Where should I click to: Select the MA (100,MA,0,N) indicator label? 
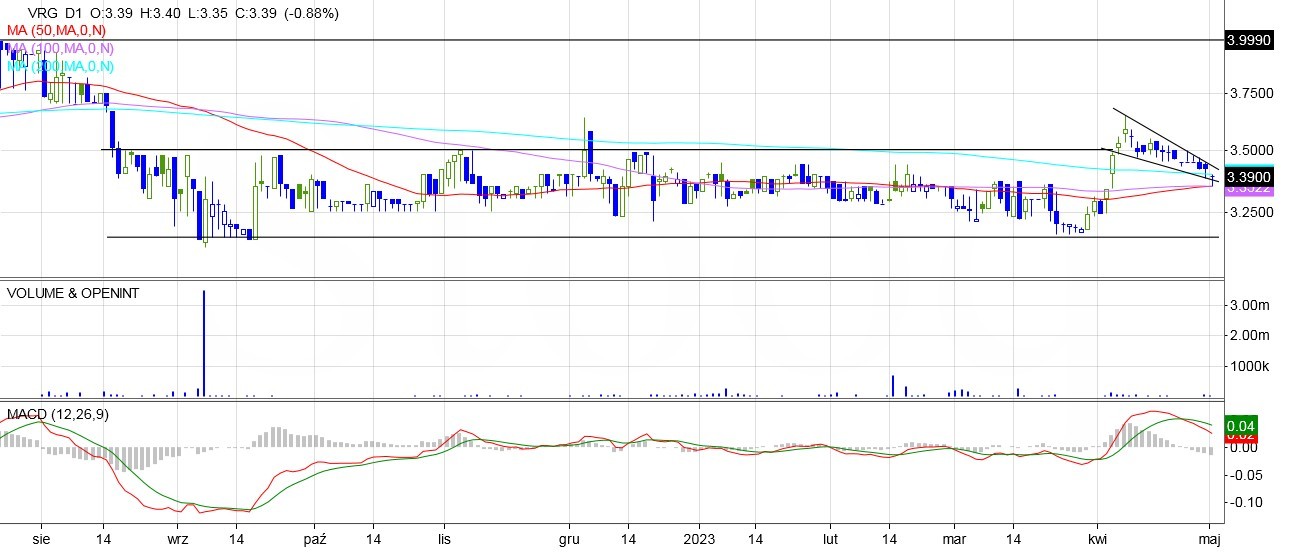(x=60, y=48)
